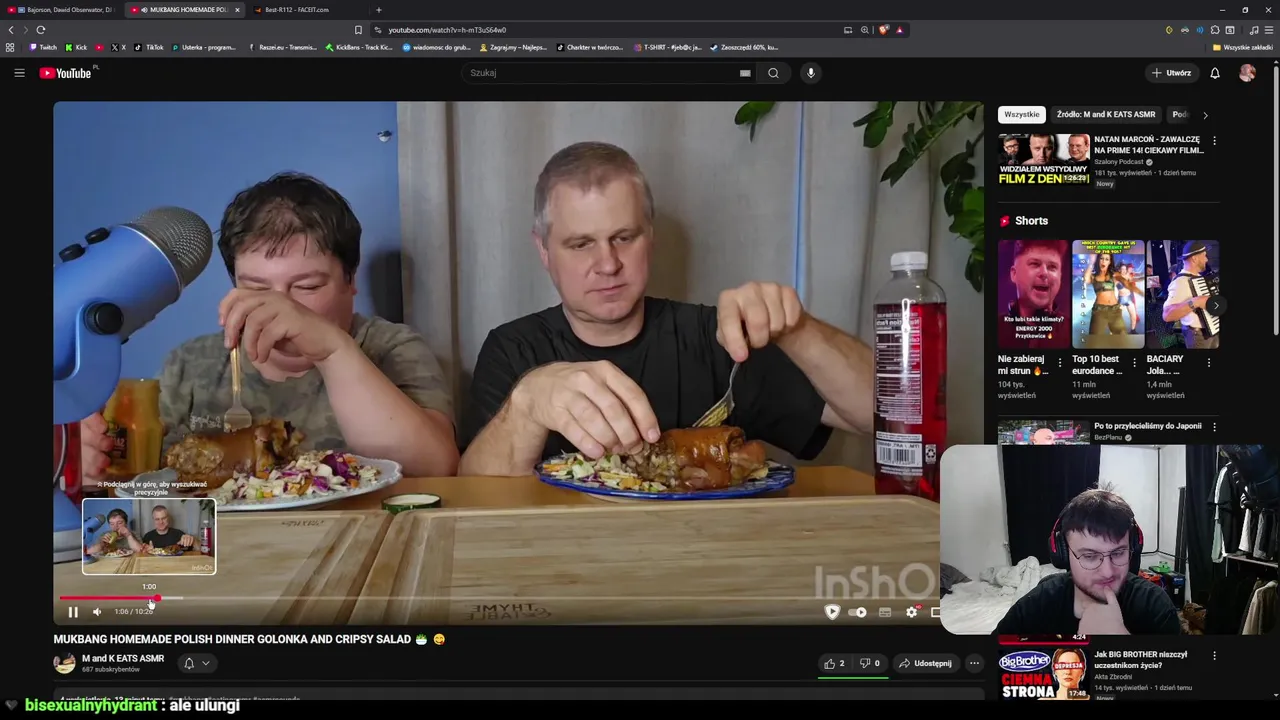
Task: Open options for the Nie zabieraj short
Action: tap(1060, 363)
